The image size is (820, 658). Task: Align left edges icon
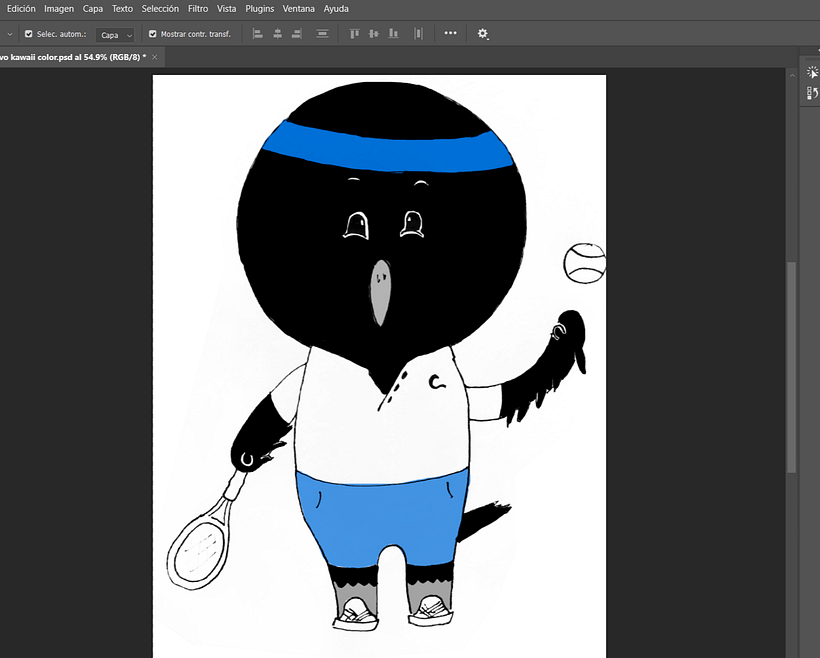pos(257,34)
